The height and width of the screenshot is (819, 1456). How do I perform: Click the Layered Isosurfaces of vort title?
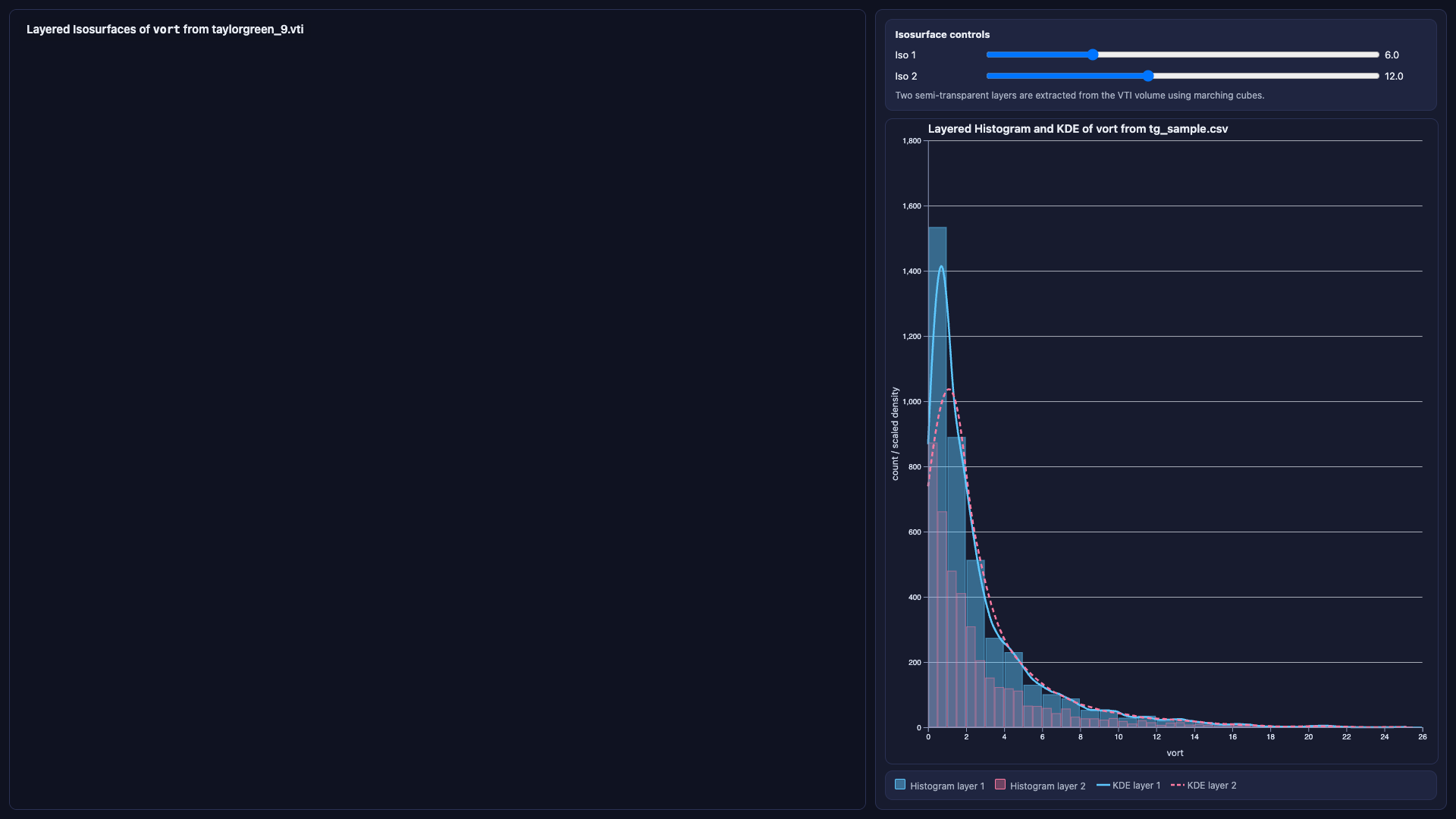point(165,30)
